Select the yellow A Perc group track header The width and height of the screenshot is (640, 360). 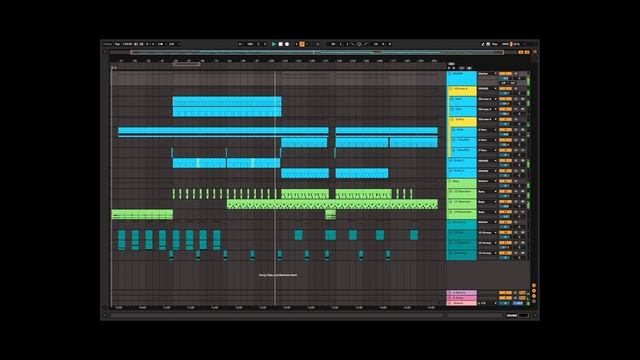464,122
